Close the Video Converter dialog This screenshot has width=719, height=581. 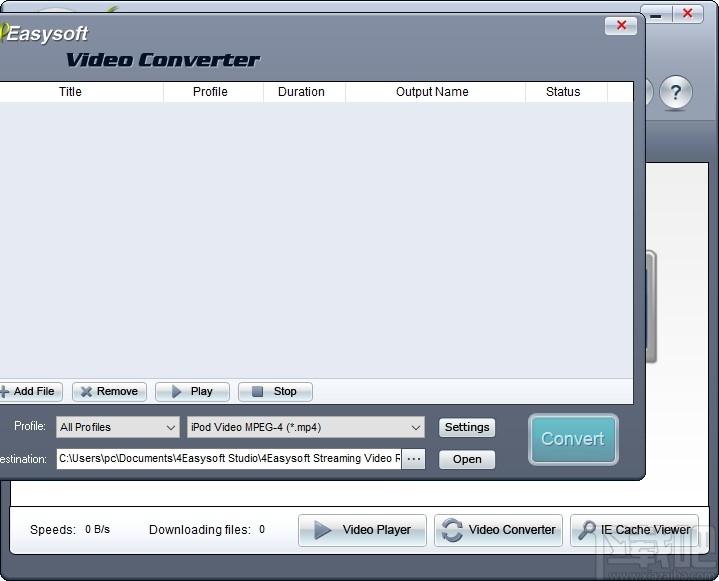(621, 26)
